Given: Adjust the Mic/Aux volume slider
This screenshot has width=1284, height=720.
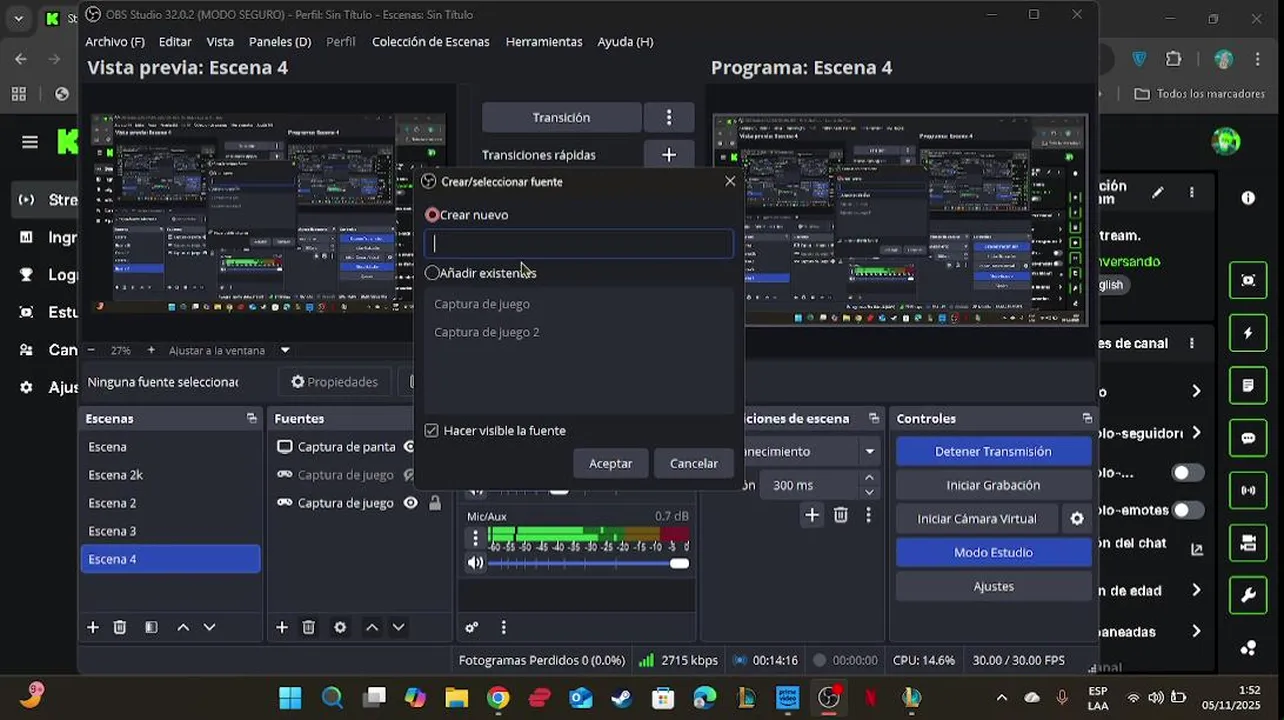Looking at the screenshot, I should point(589,563).
